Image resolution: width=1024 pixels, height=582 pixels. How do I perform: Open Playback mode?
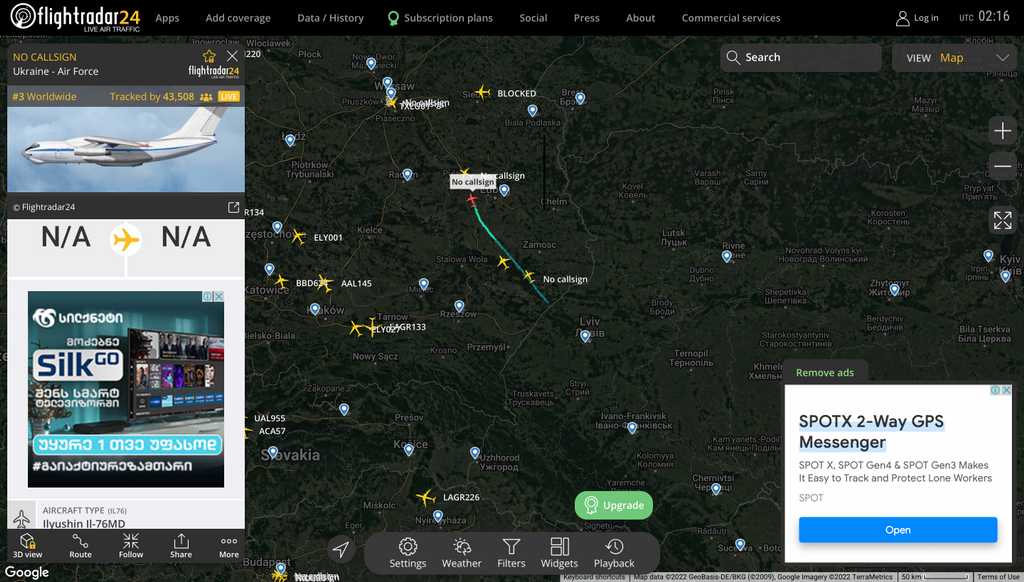click(614, 553)
